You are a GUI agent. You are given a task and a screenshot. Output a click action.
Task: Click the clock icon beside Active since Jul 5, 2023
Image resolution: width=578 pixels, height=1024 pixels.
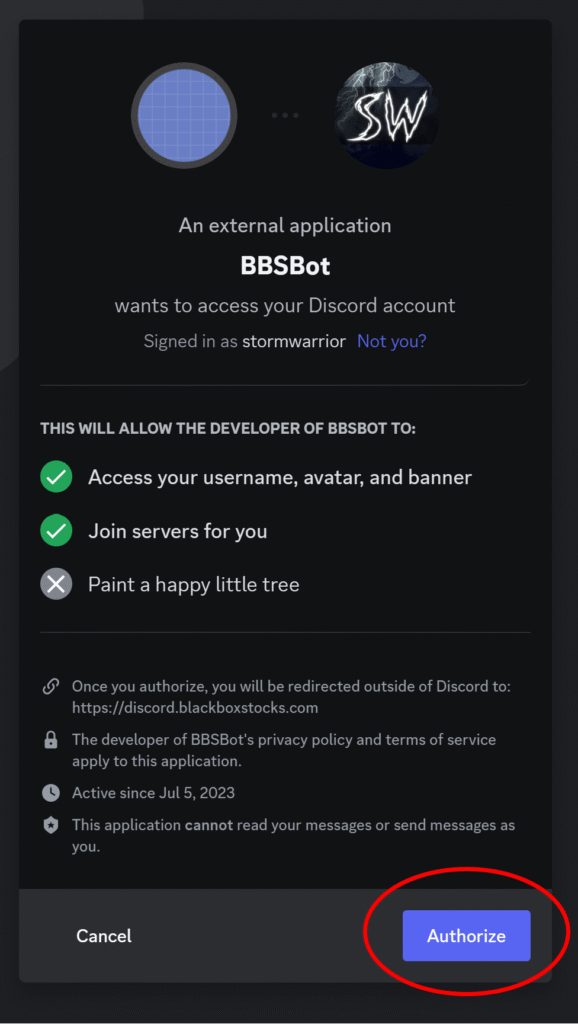click(x=51, y=792)
